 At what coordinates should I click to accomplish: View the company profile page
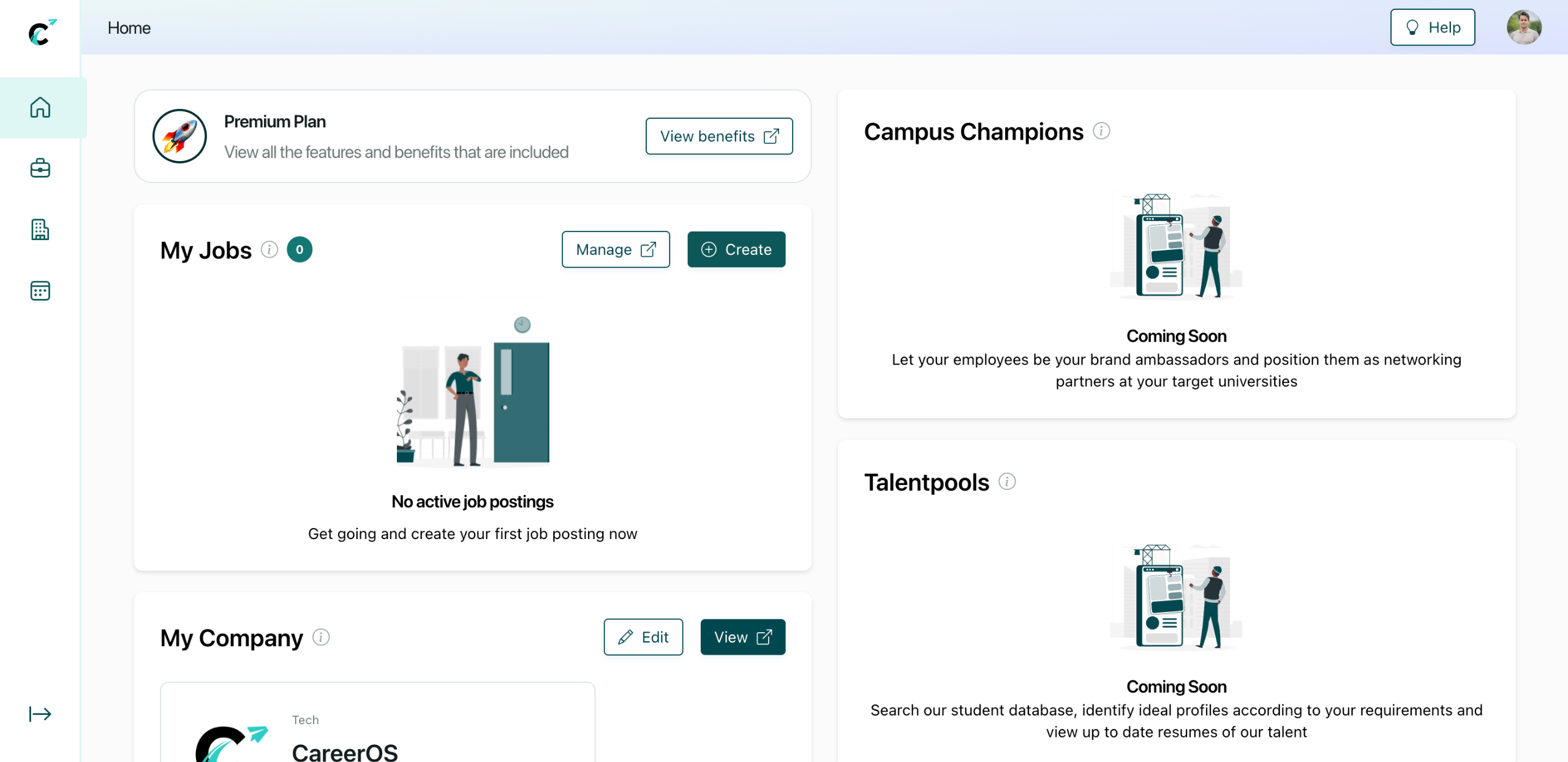click(x=742, y=637)
